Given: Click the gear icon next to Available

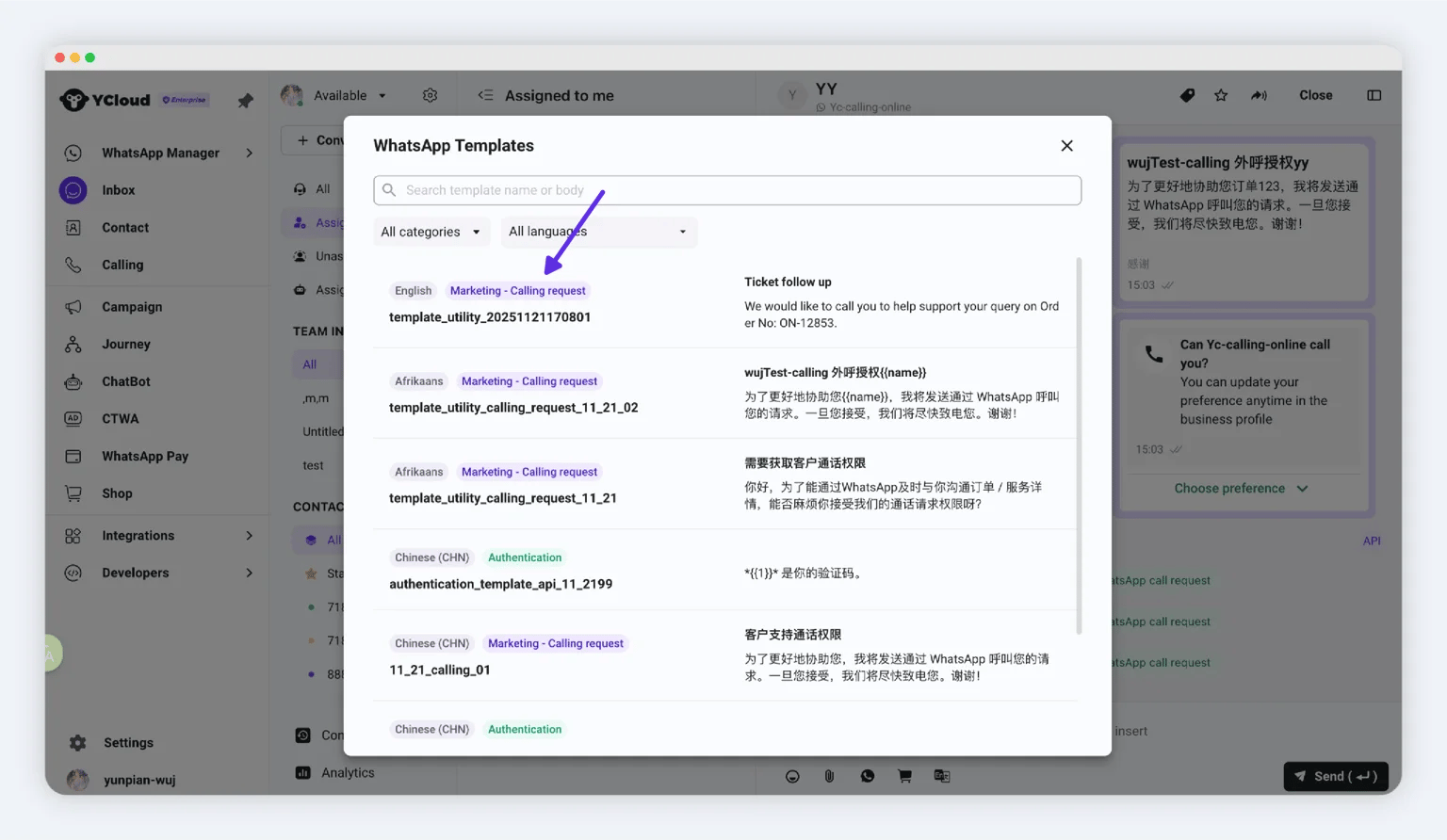Looking at the screenshot, I should tap(431, 95).
